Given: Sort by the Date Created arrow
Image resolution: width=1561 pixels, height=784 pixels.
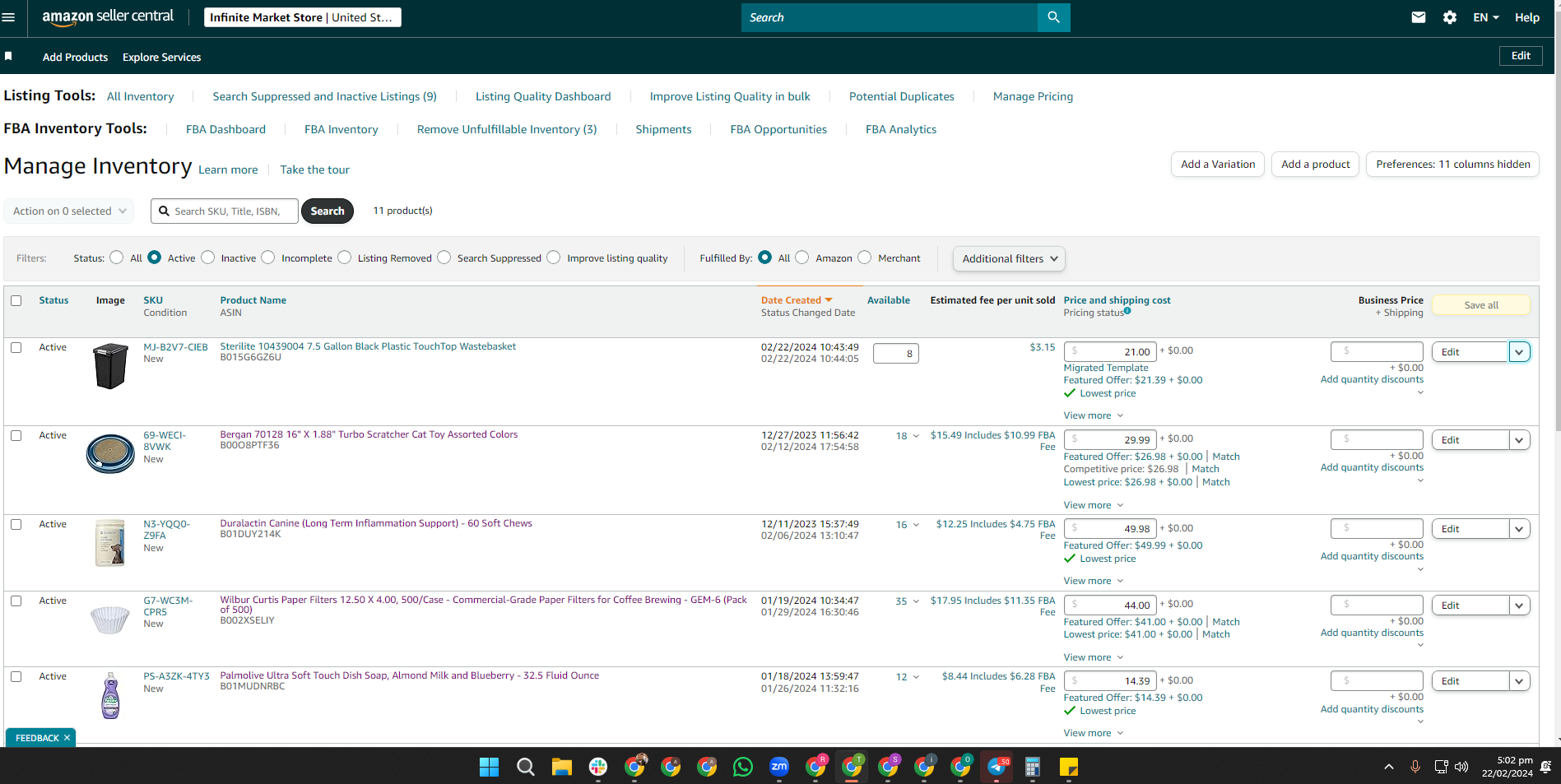Looking at the screenshot, I should [829, 299].
